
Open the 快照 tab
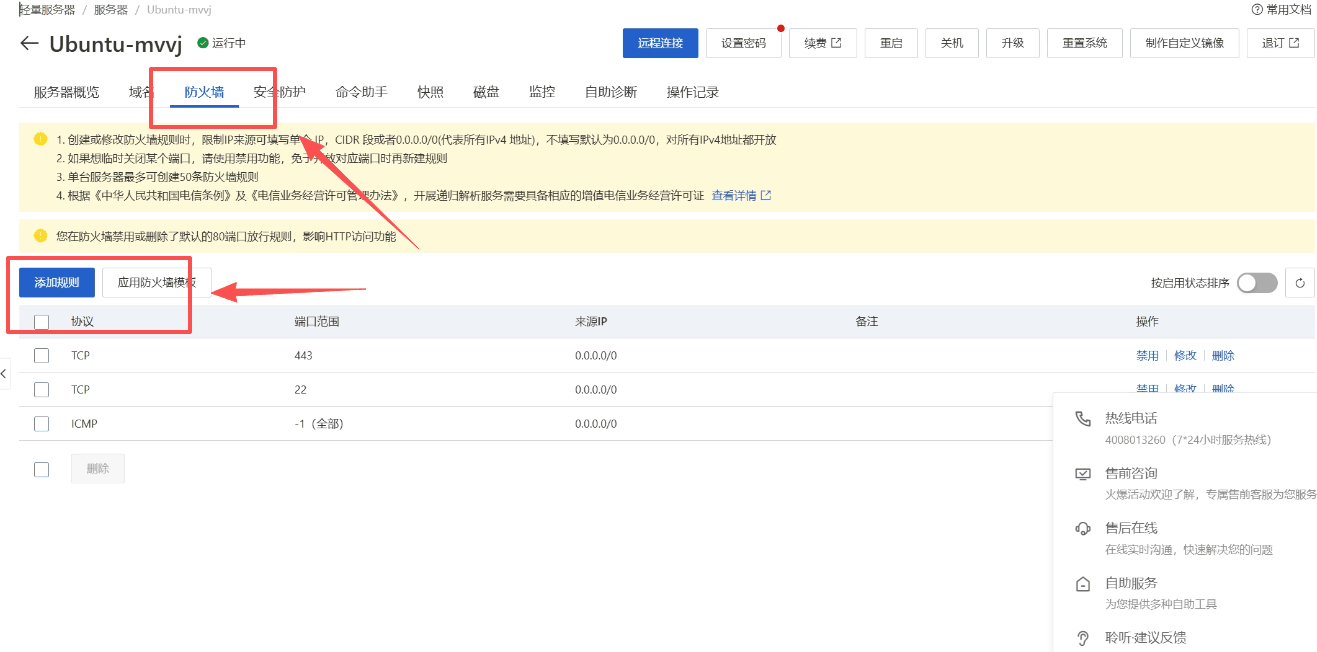click(x=431, y=92)
